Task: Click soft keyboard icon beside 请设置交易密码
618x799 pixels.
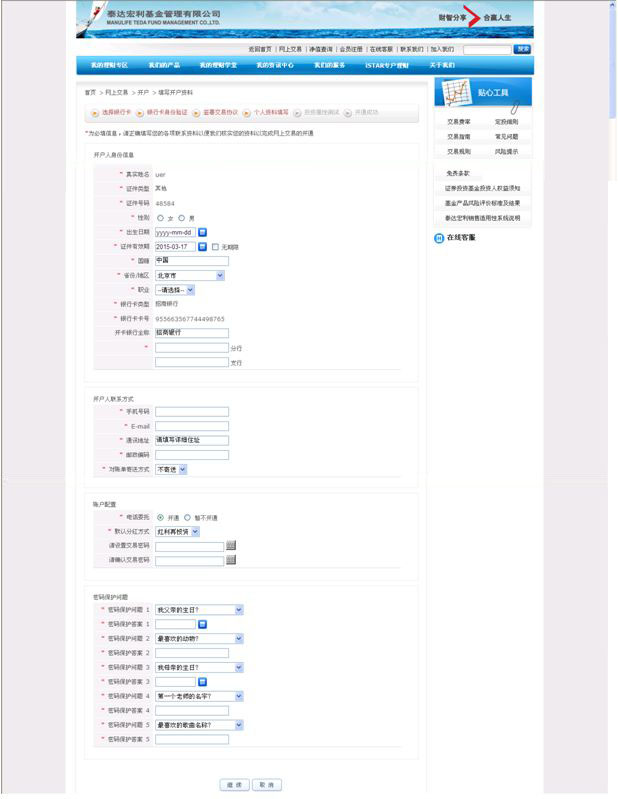Action: (231, 546)
